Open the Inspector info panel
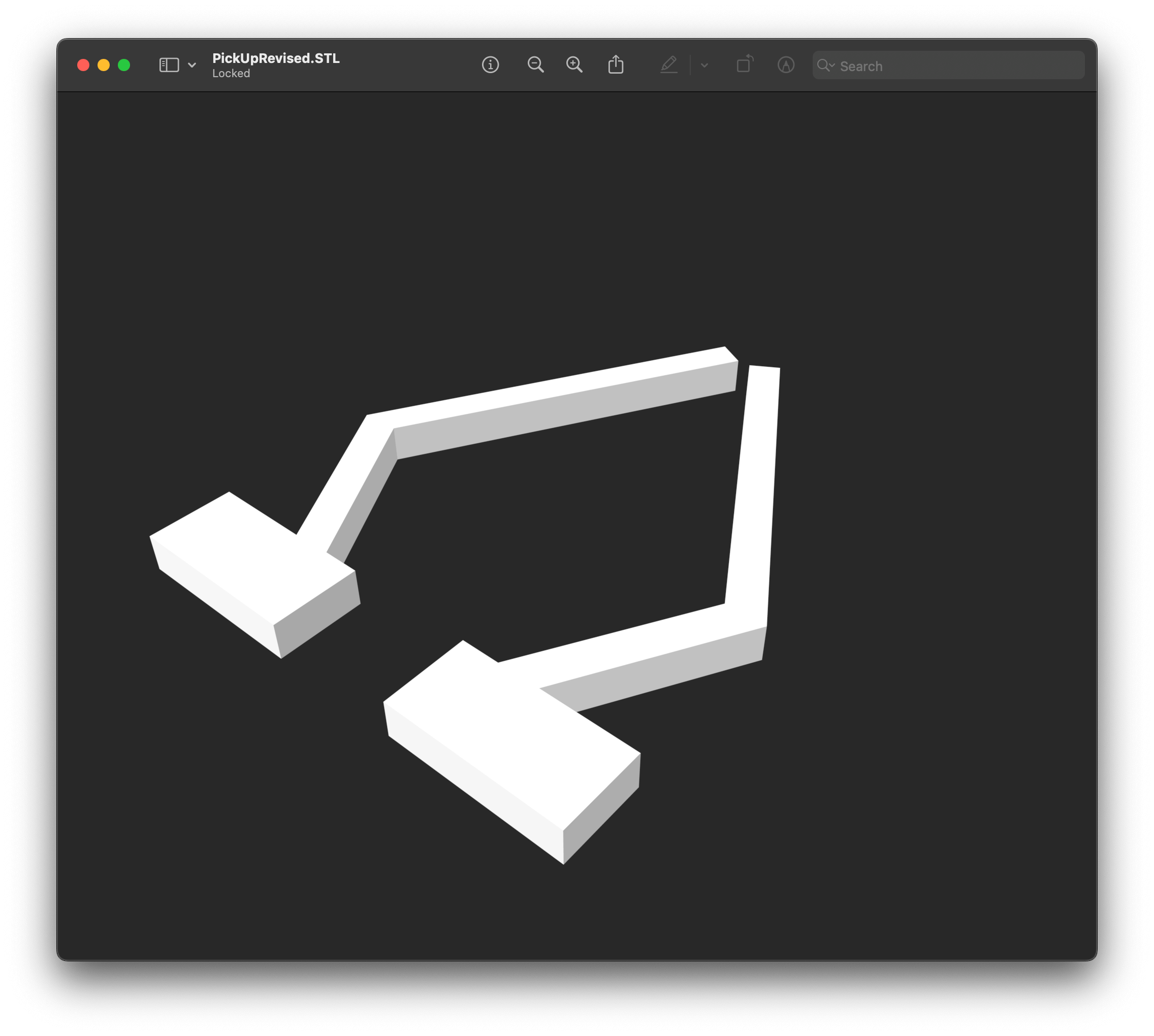This screenshot has height=1036, width=1154. 490,65
